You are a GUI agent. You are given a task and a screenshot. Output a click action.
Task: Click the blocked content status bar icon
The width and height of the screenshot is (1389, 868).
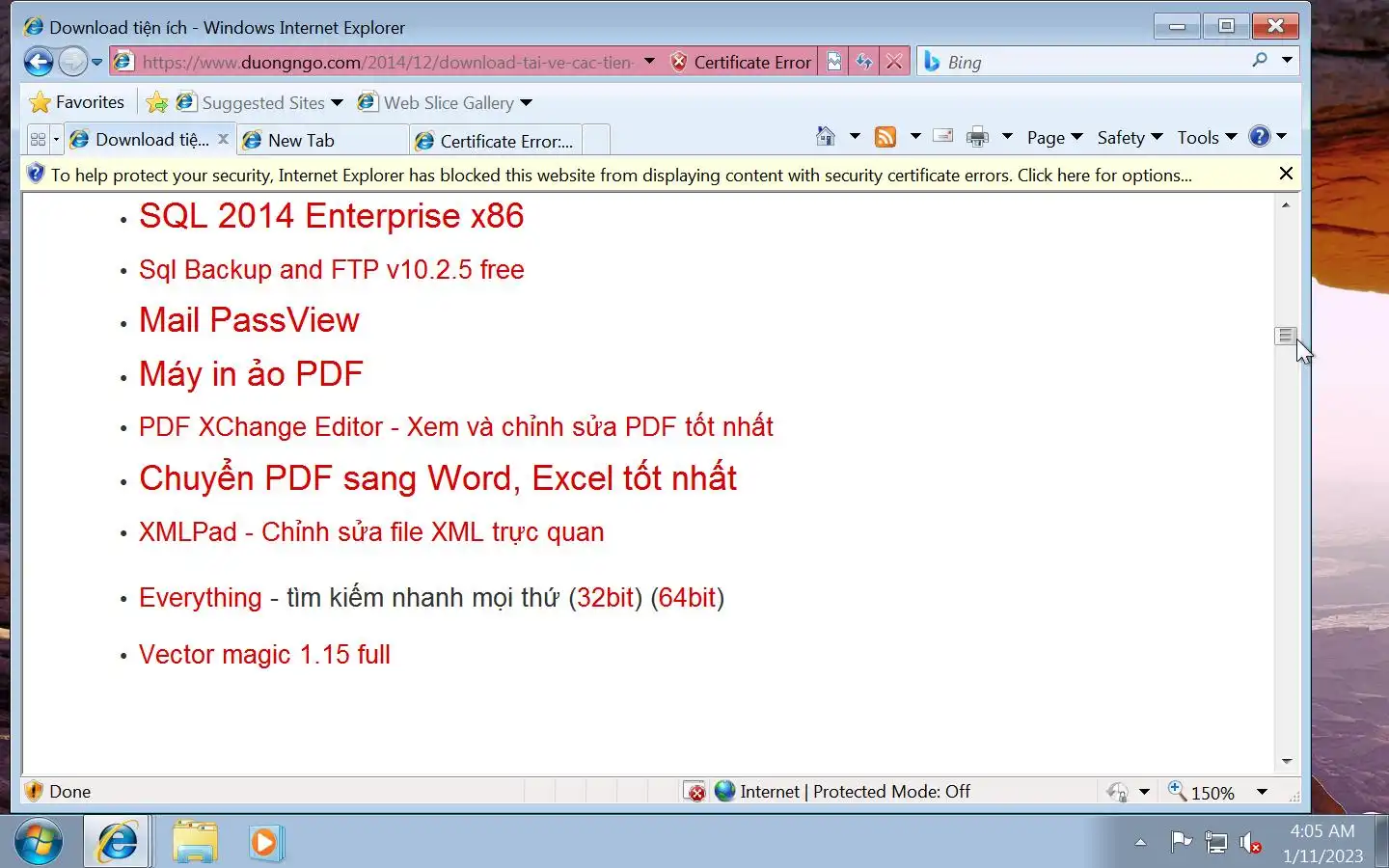pyautogui.click(x=694, y=792)
